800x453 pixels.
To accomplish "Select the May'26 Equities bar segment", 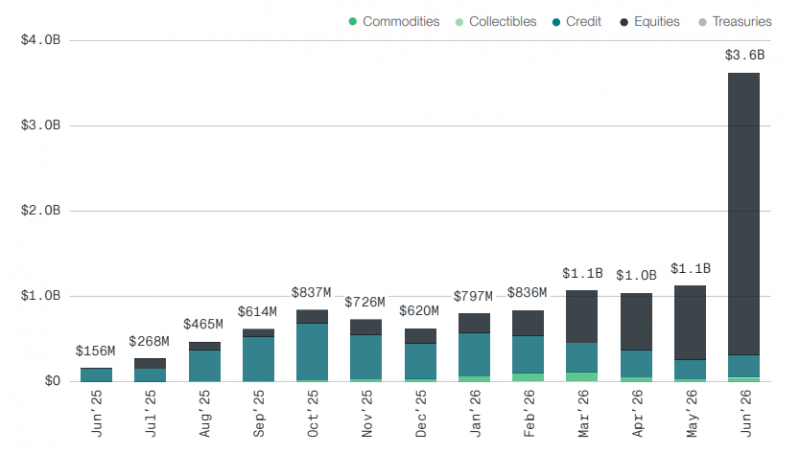I will pos(690,322).
